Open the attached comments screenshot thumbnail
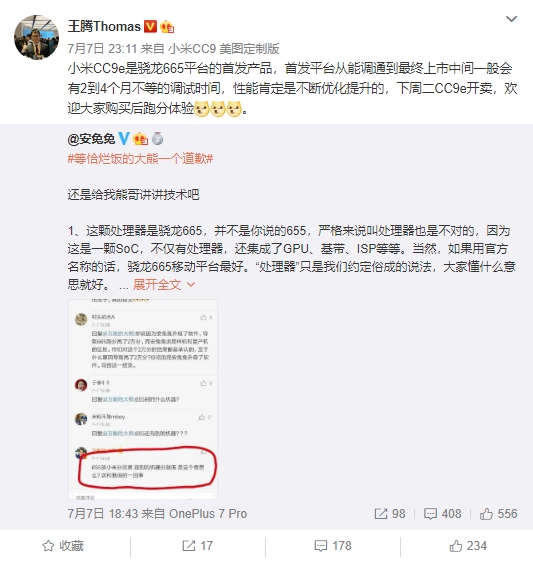Screen dimensions: 533x563 click(143, 399)
